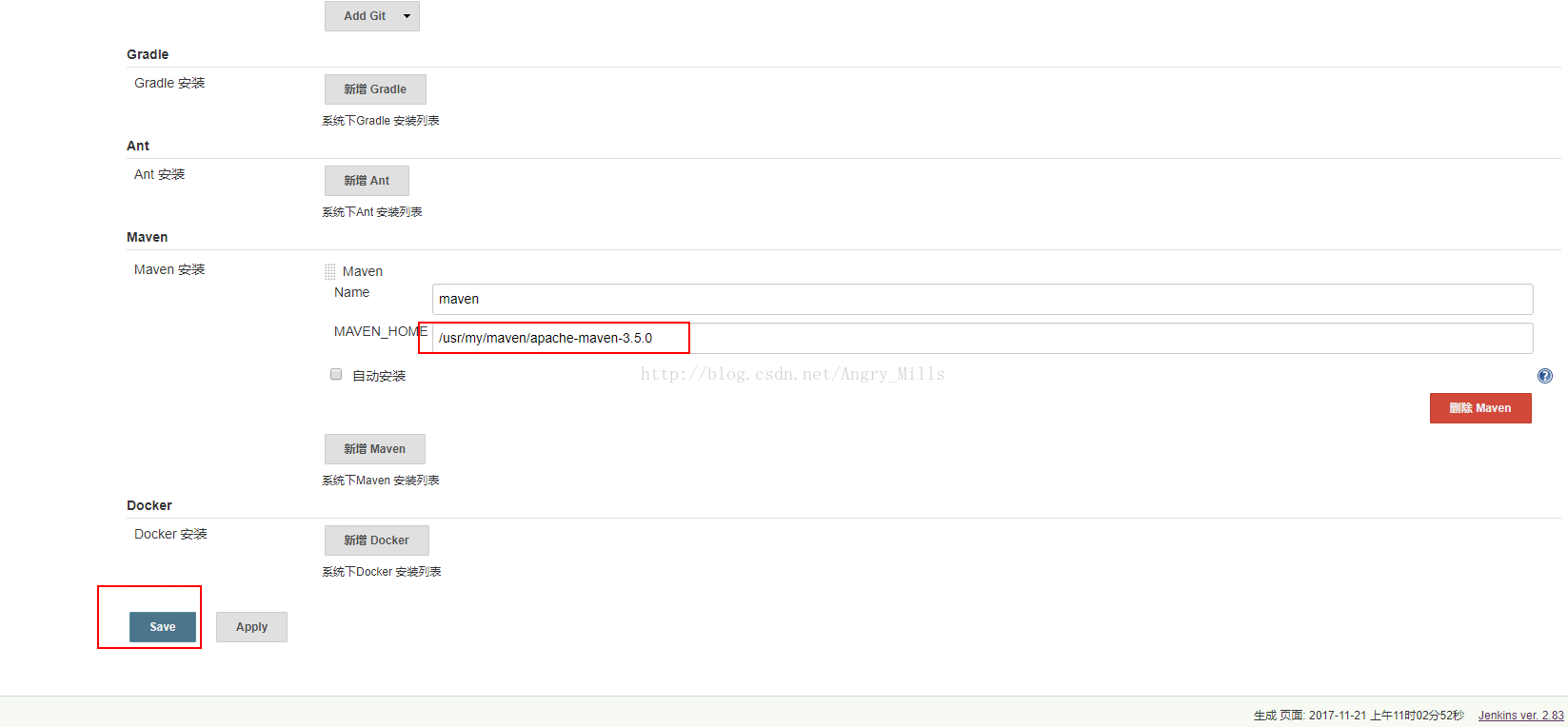This screenshot has width=1568, height=727.
Task: Click the 新增 Maven button
Action: tap(375, 449)
